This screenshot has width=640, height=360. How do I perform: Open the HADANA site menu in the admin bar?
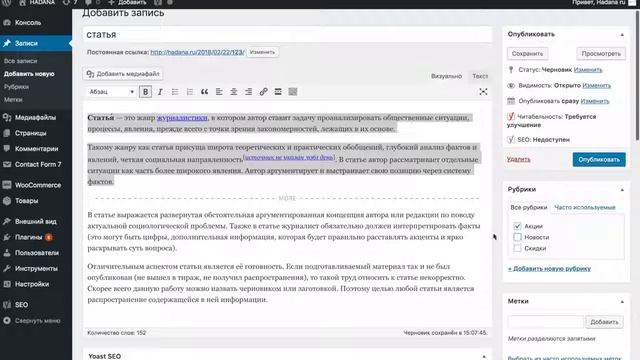tap(37, 2)
